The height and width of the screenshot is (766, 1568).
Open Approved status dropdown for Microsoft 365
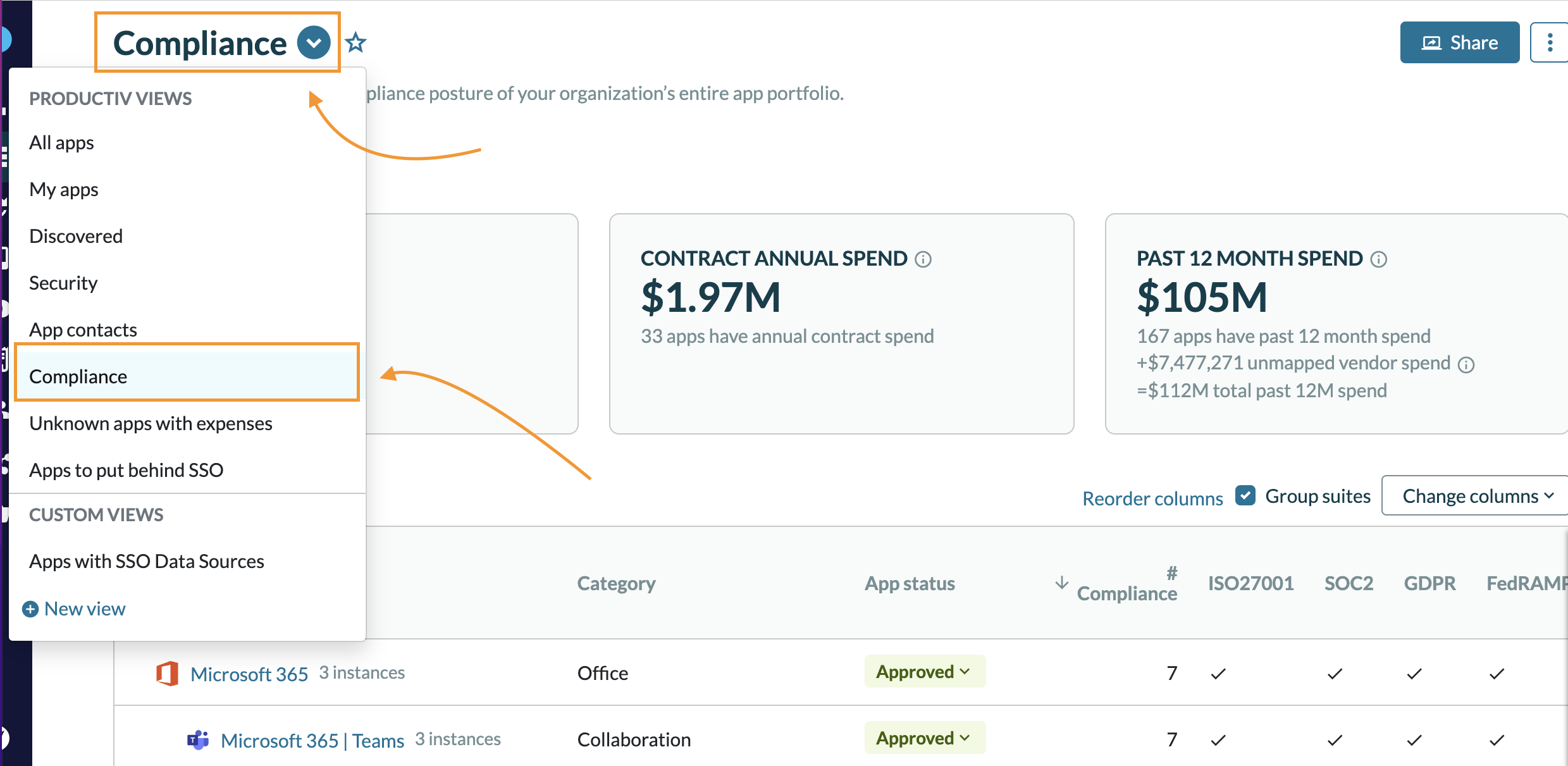pyautogui.click(x=924, y=672)
